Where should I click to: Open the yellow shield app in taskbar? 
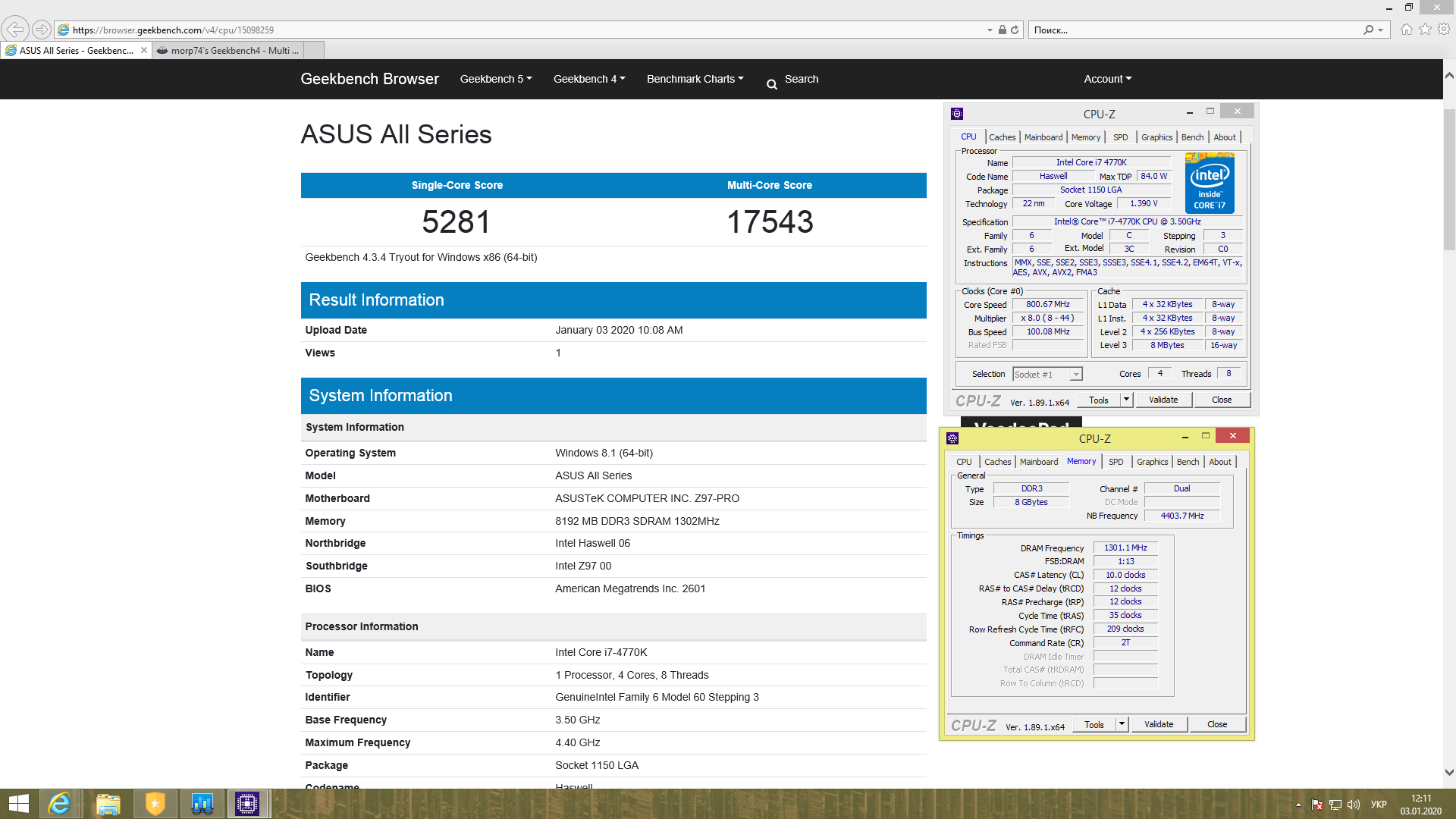click(155, 804)
